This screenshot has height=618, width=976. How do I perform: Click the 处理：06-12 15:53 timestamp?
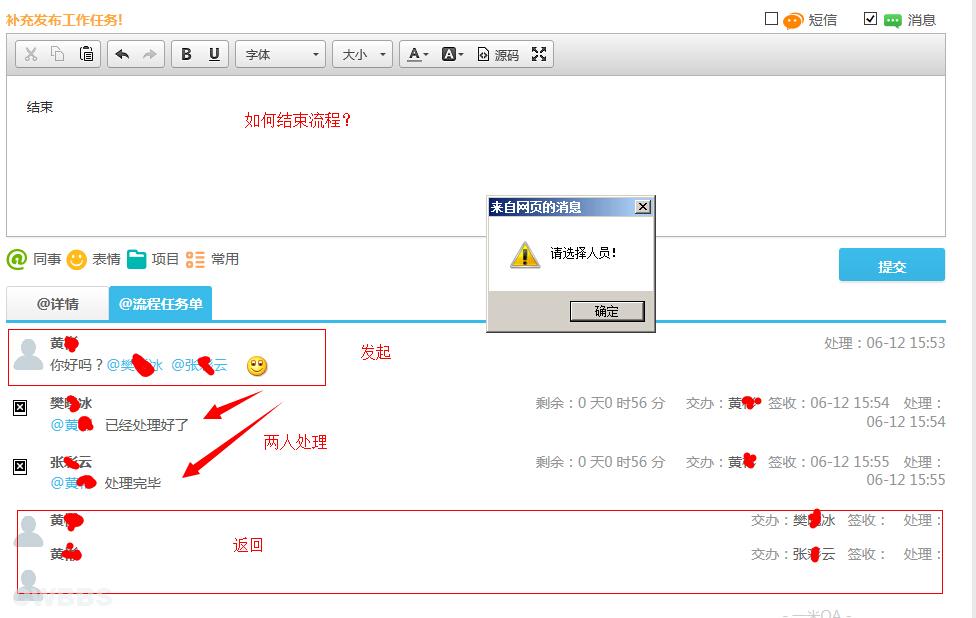(x=884, y=343)
